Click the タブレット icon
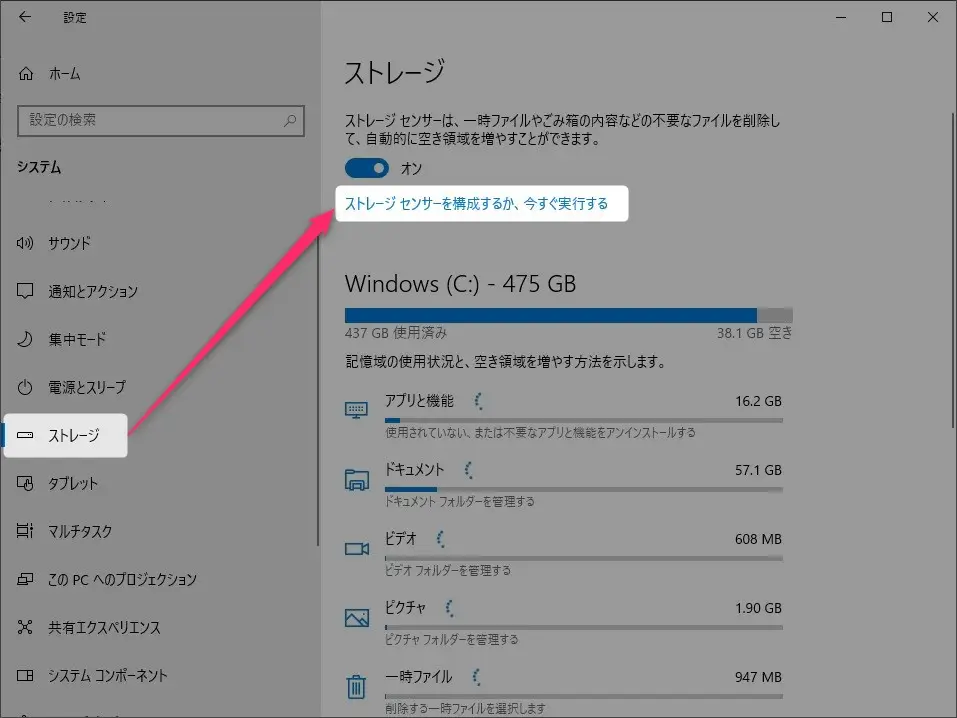 click(x=25, y=483)
